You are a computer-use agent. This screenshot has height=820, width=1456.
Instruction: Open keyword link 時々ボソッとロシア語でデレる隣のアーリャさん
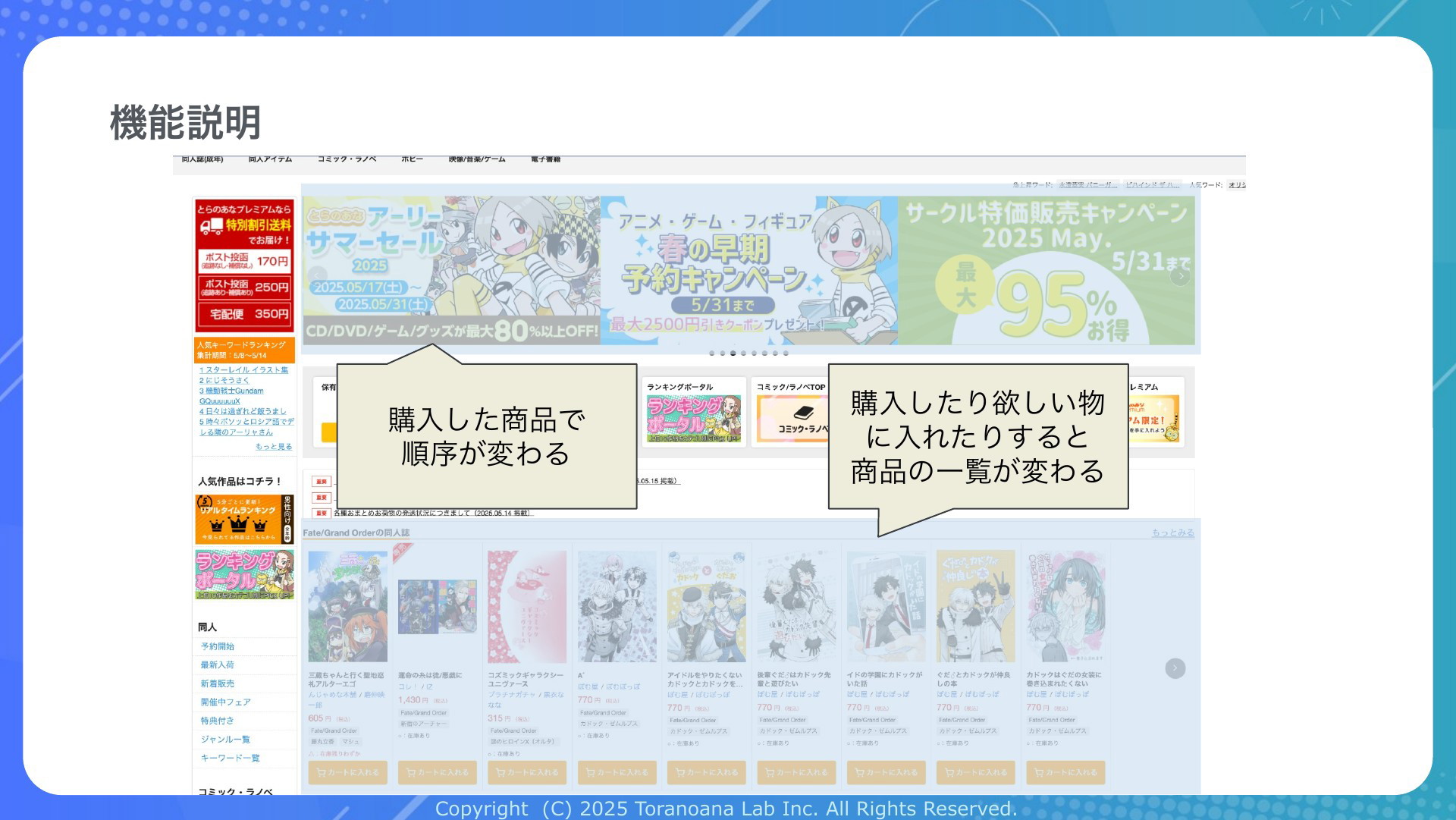246,427
